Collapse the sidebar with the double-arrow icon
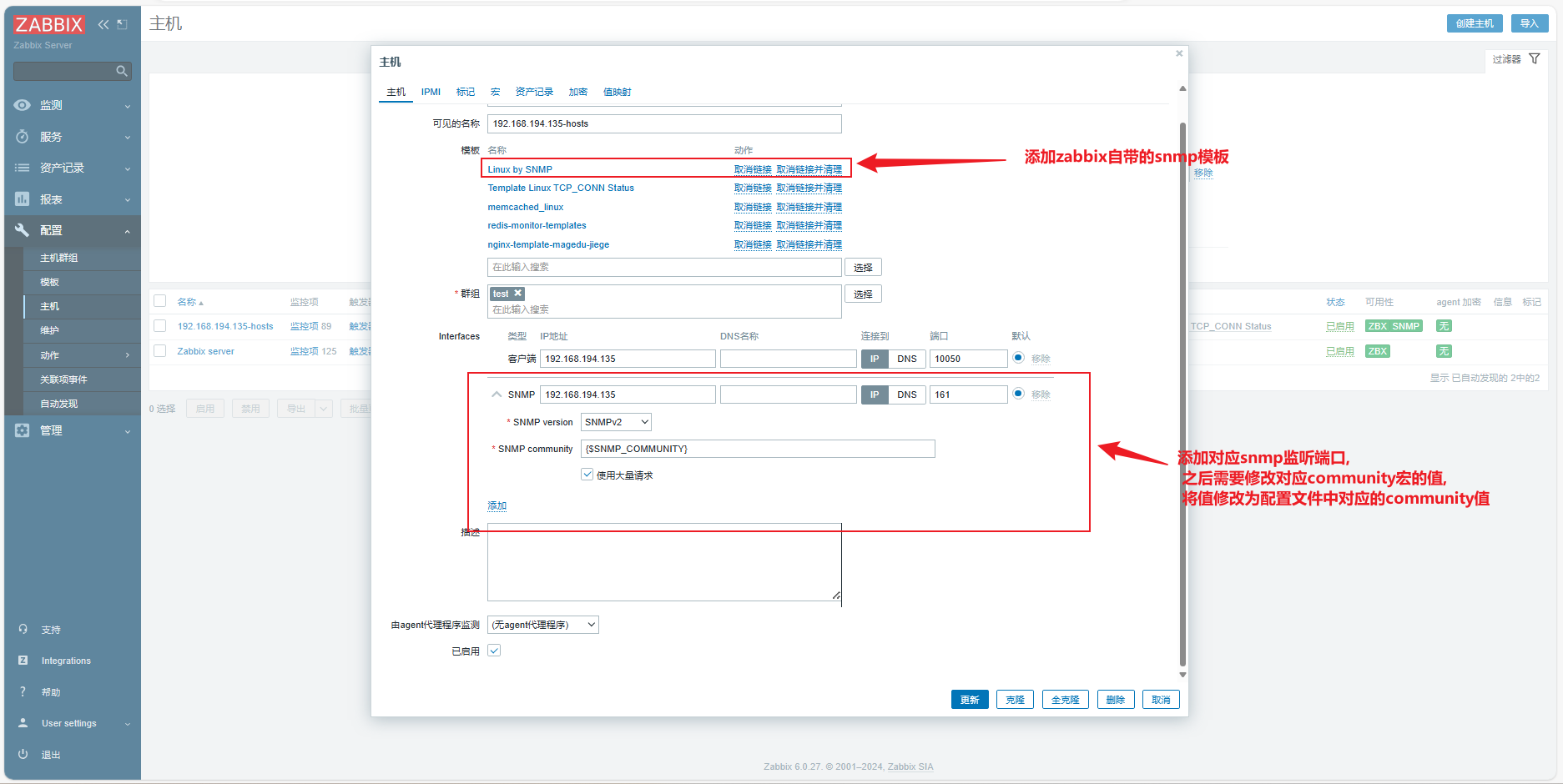 coord(103,24)
